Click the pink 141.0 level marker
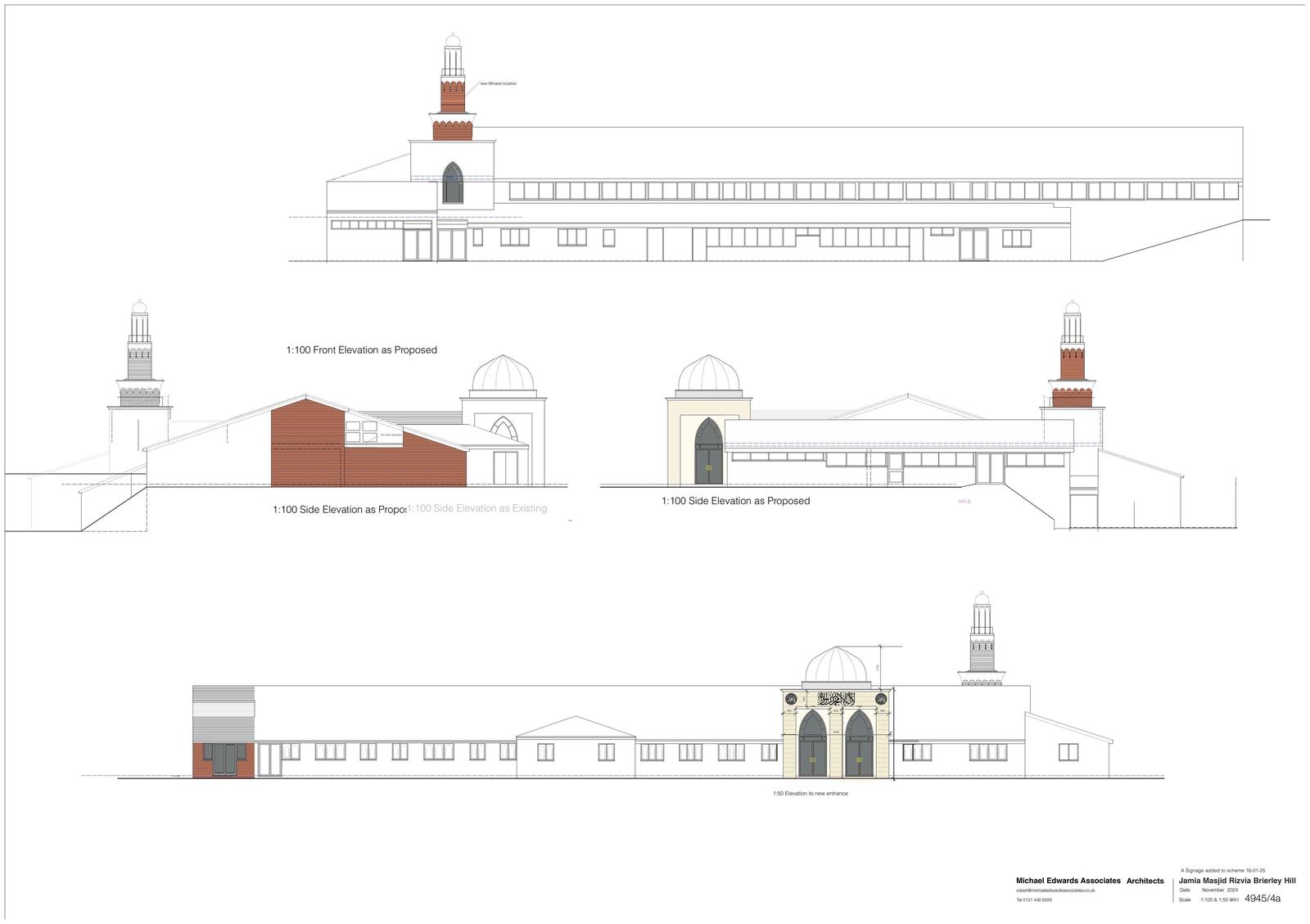 coord(964,502)
